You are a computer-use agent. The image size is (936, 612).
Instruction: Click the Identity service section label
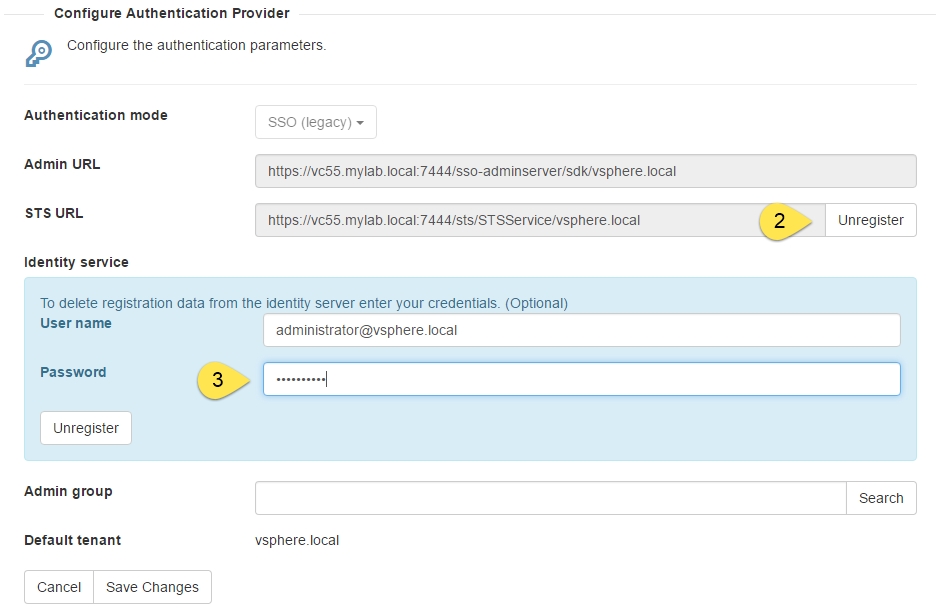pos(76,262)
